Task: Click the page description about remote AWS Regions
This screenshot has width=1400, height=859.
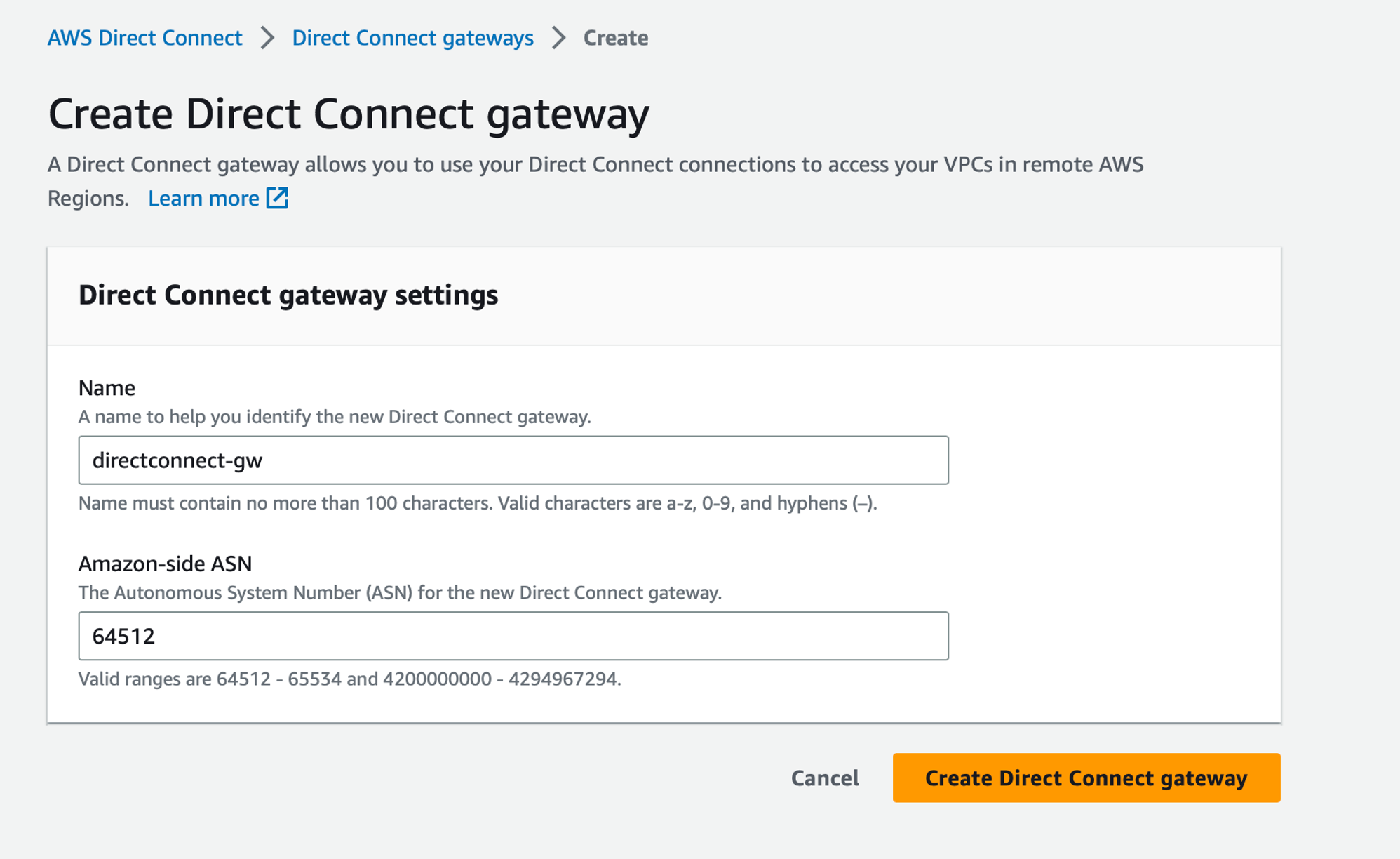Action: coord(595,181)
